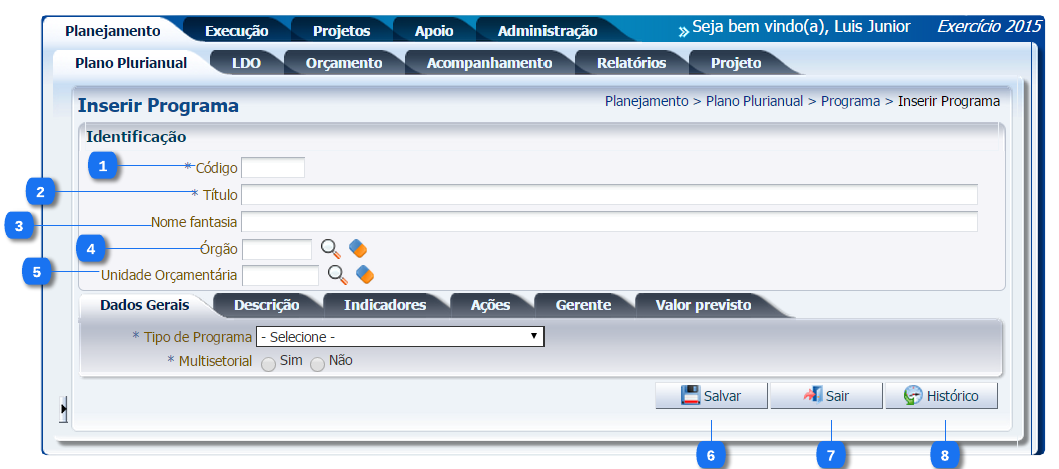Viewport: 1059px width, 469px height.
Task: Save the program with Salvar button
Action: [711, 396]
